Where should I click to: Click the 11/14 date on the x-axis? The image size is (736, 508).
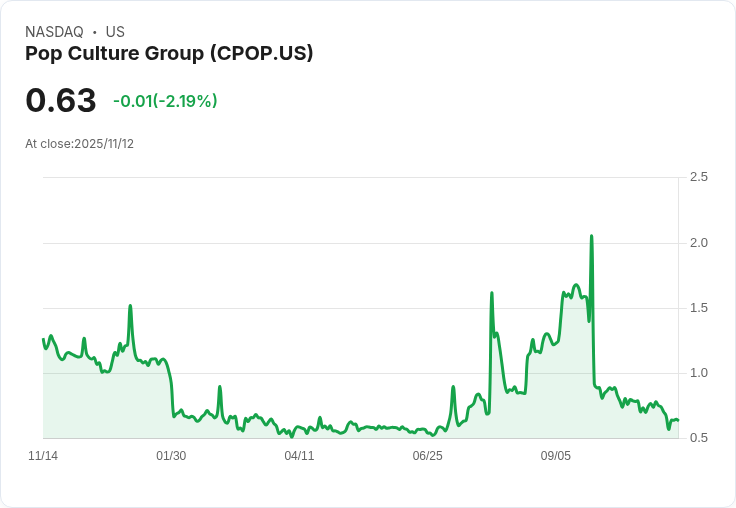[43, 456]
